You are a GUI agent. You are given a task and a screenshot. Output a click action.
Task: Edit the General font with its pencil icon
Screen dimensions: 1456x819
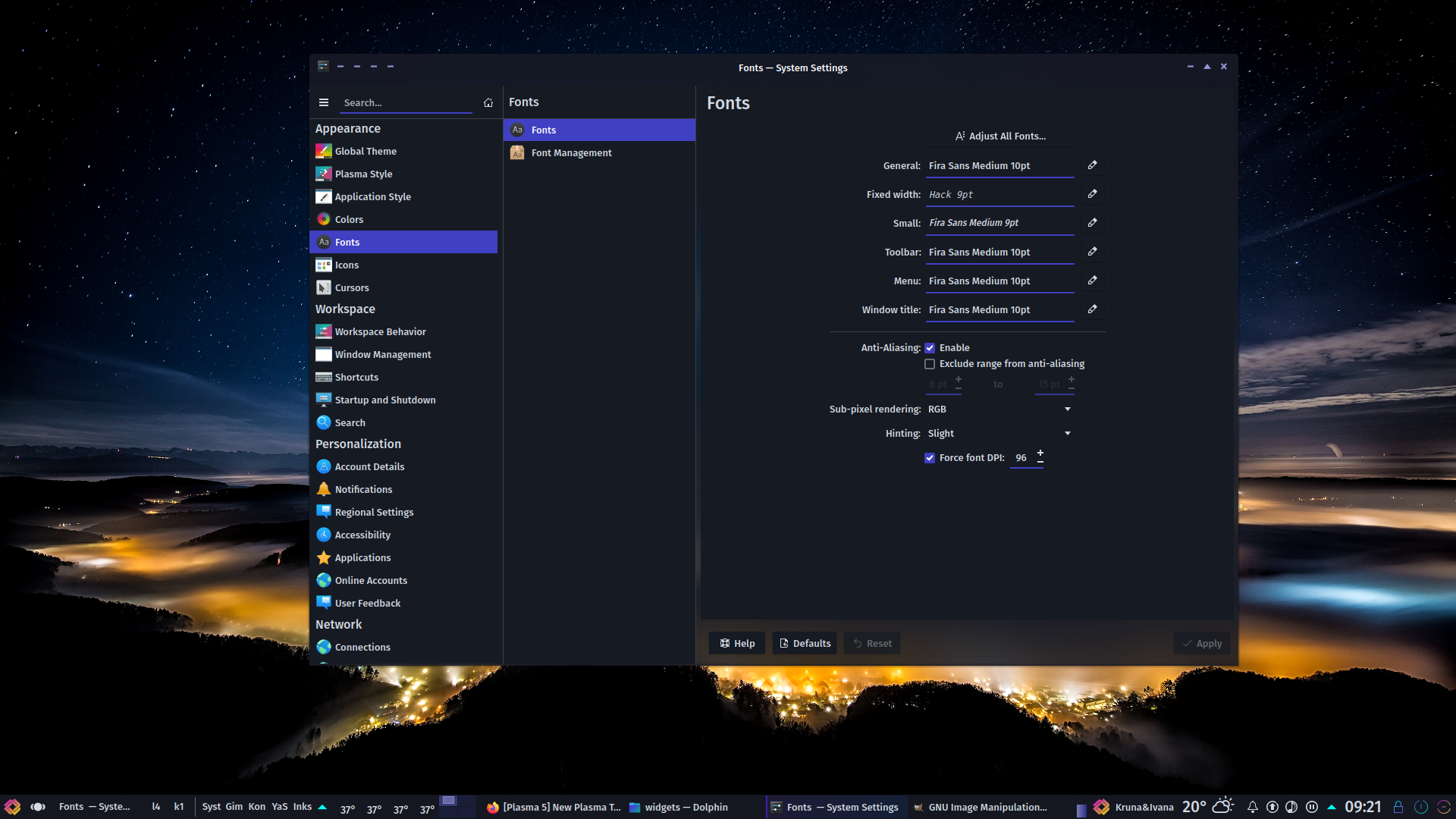1092,165
